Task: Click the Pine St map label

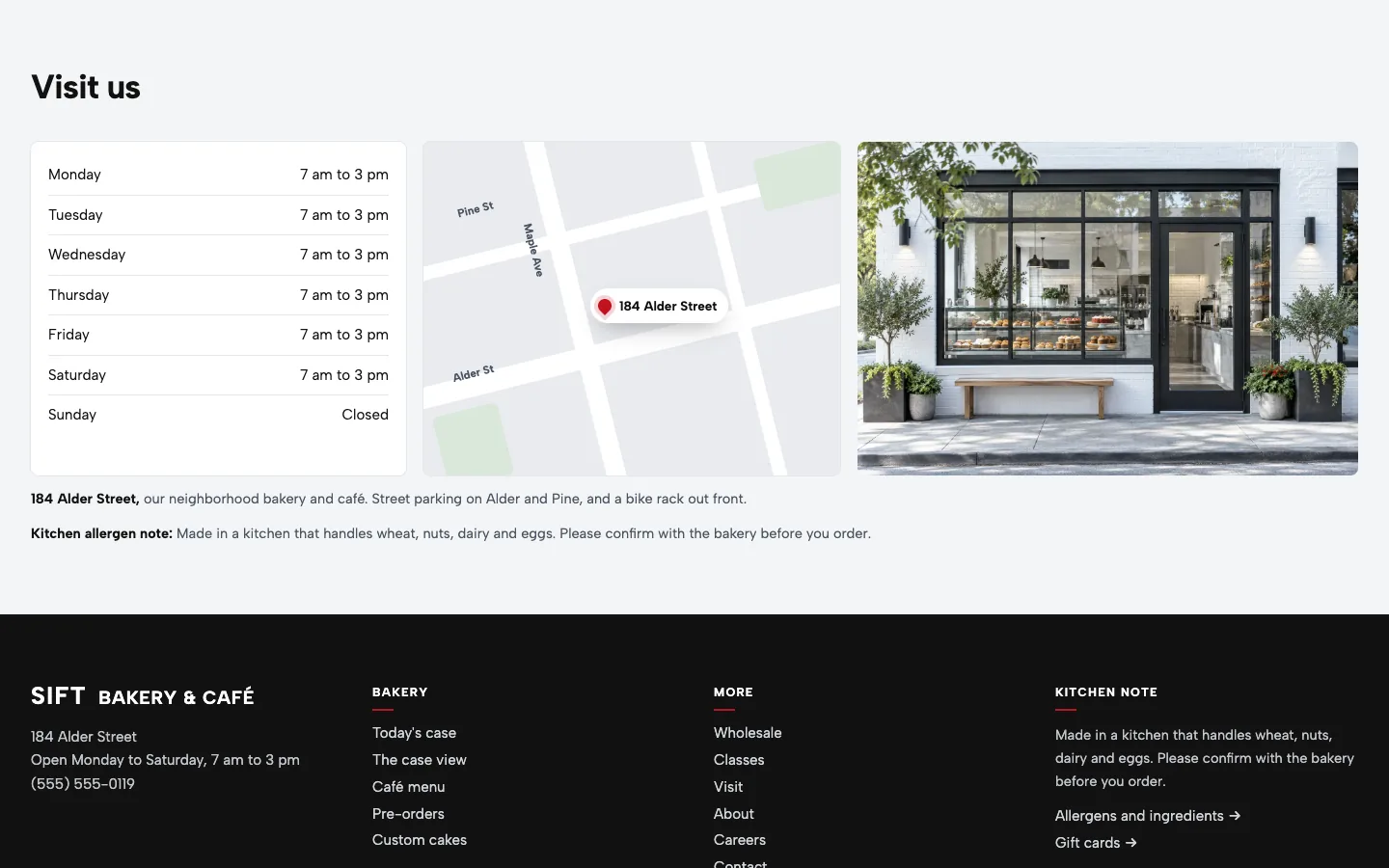Action: [475, 209]
